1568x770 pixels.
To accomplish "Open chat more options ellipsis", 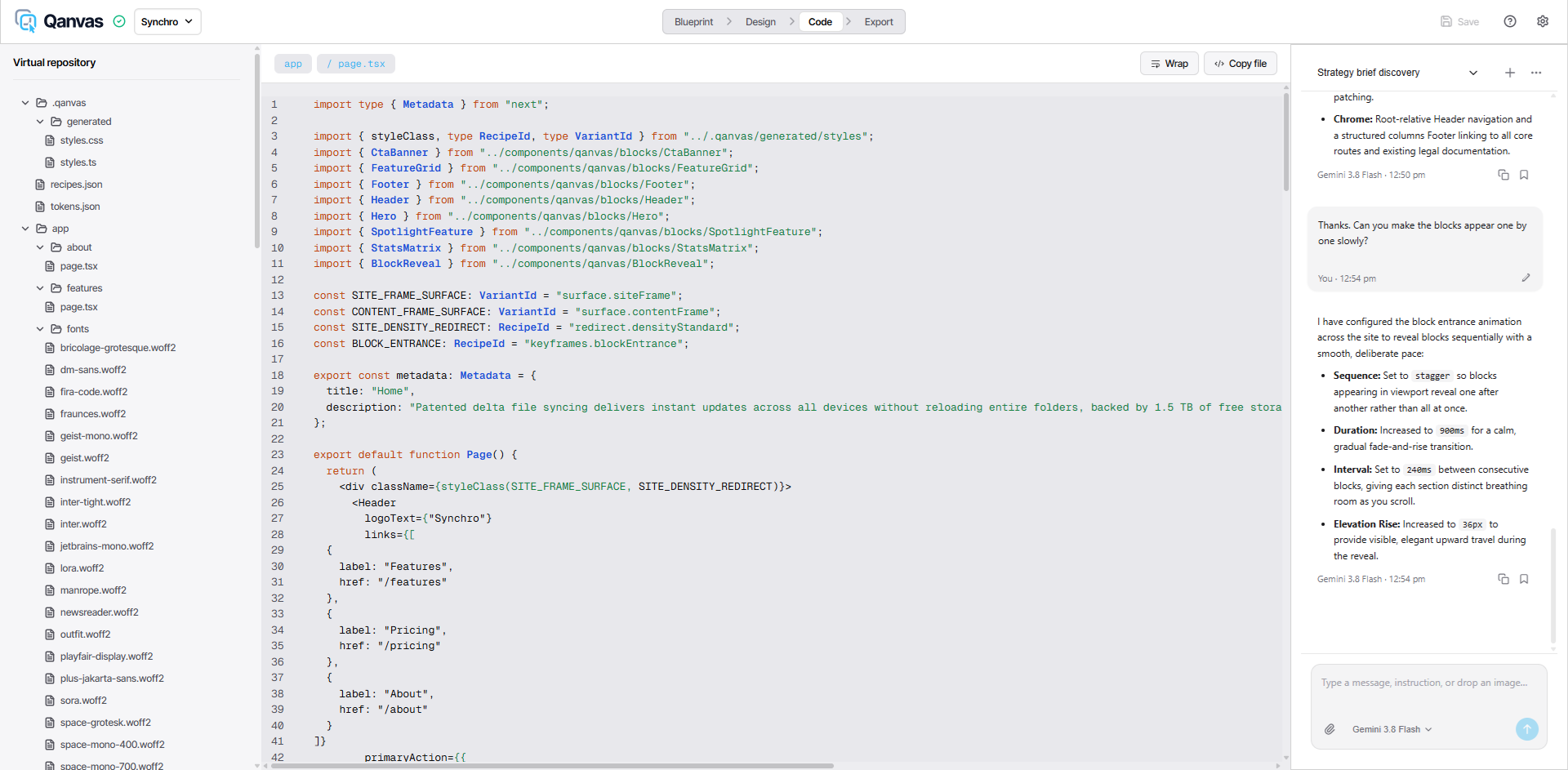I will (1536, 73).
